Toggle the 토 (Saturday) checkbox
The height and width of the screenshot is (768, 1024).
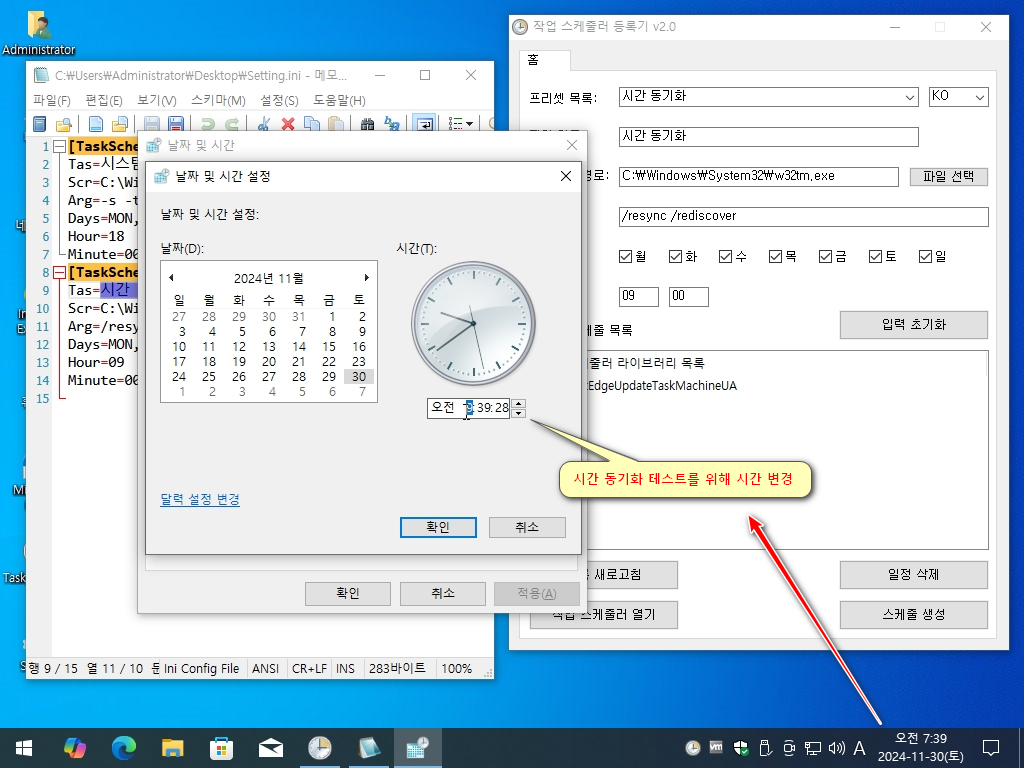[x=875, y=257]
